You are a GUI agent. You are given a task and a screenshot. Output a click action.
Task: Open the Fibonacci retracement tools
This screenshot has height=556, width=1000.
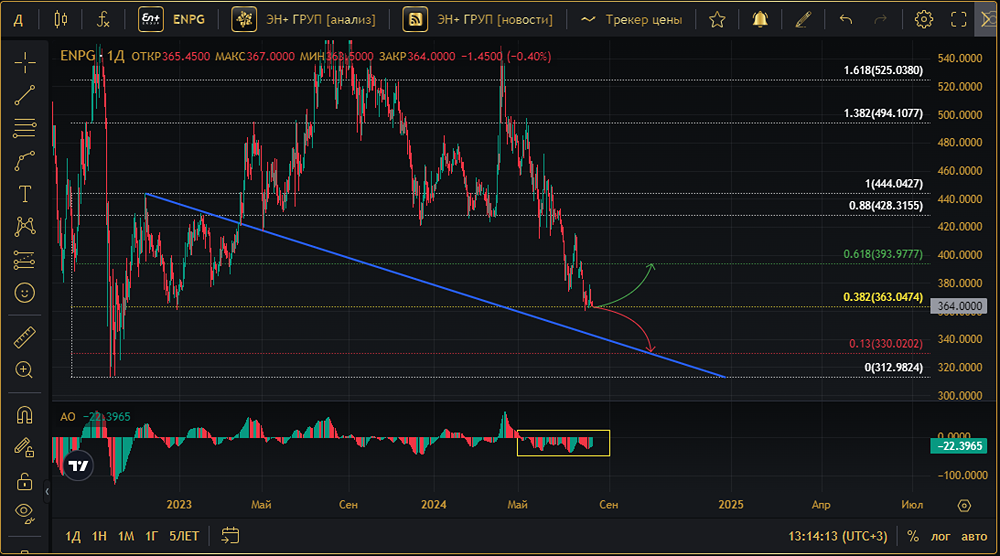tap(25, 128)
